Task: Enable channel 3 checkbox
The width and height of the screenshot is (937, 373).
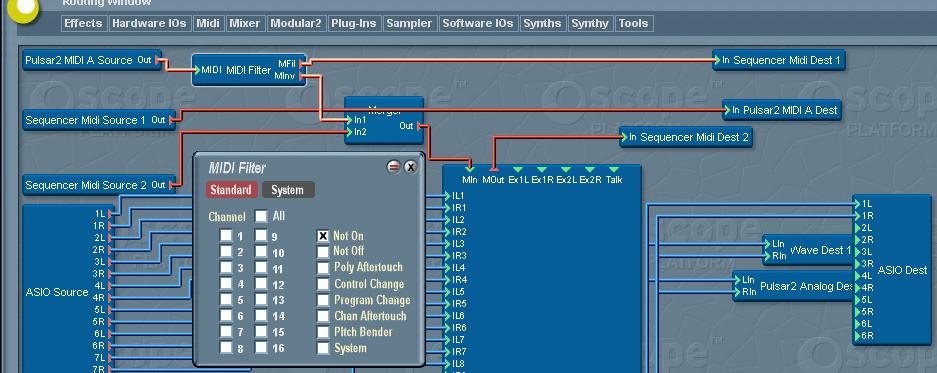Action: point(226,268)
